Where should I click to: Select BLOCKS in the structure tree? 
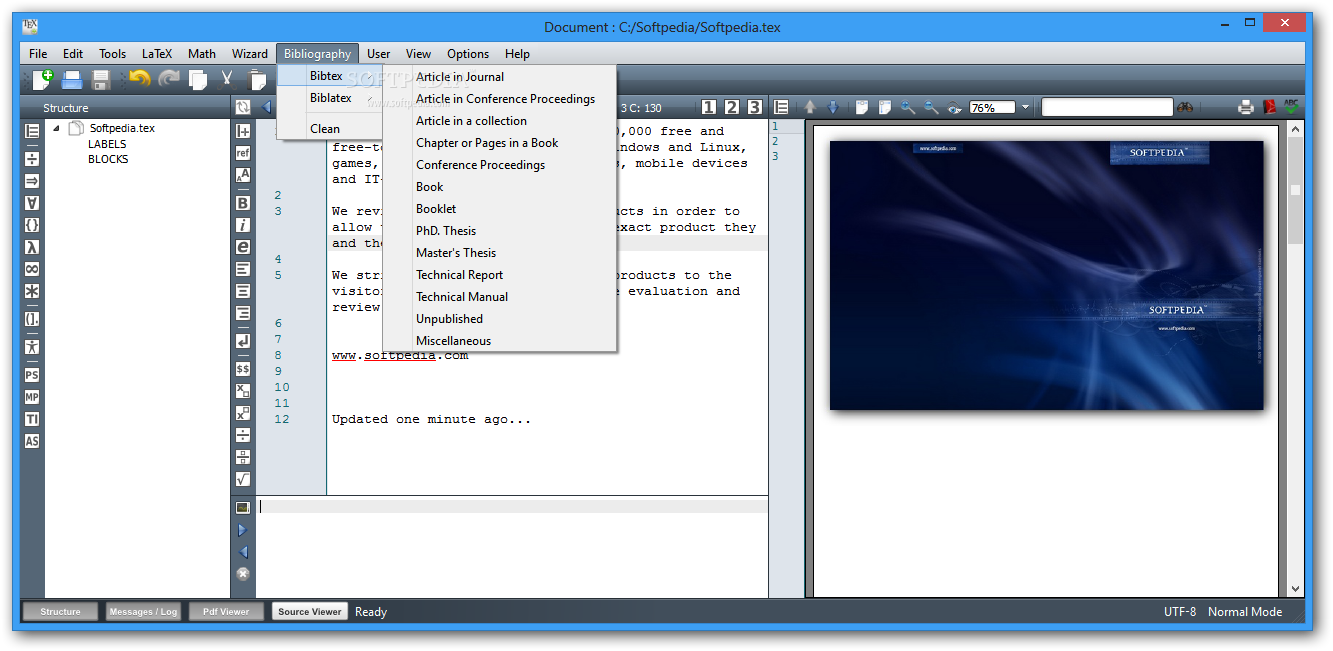[x=108, y=159]
